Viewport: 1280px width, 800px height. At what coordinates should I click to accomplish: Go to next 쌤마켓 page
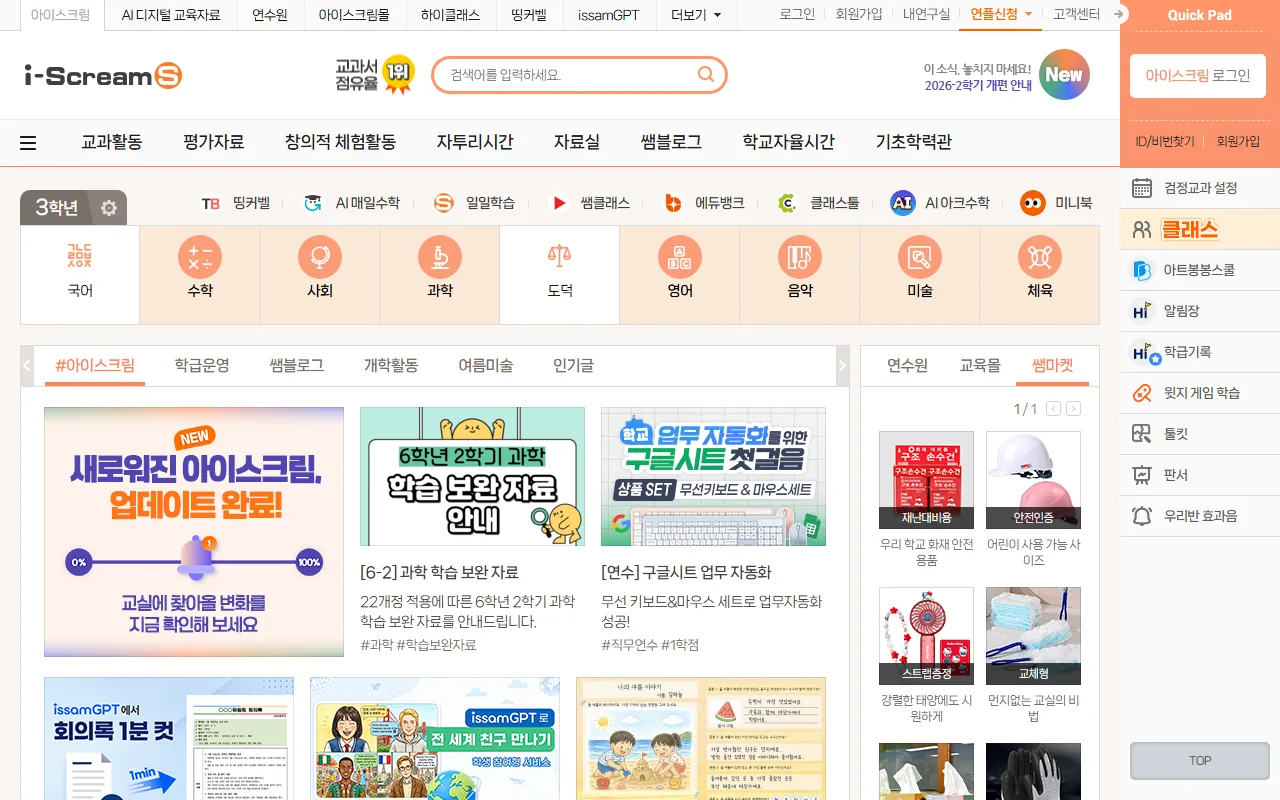(1073, 409)
